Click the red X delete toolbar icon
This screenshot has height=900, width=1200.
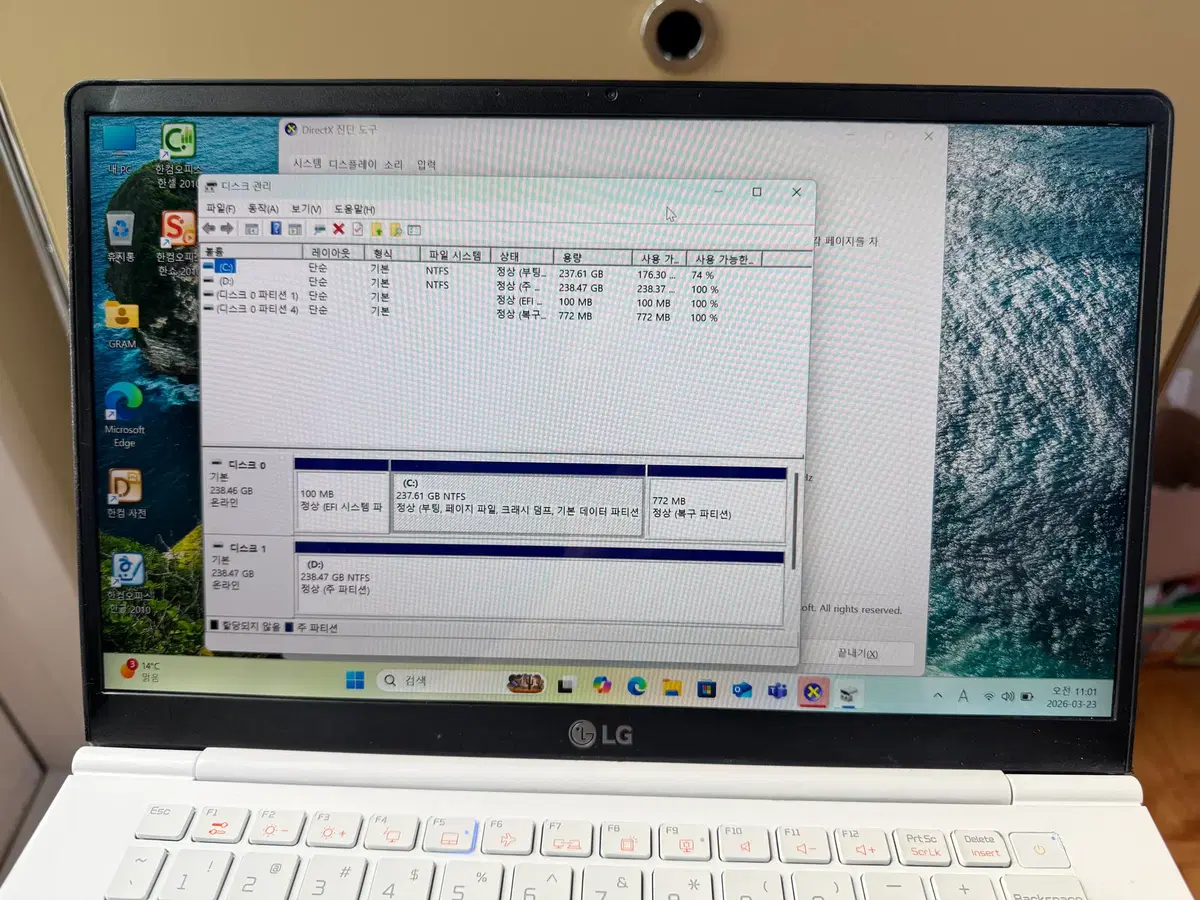click(x=339, y=229)
